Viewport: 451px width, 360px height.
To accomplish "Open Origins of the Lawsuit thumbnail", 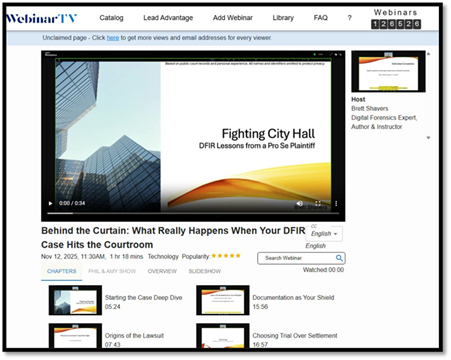I will tap(75, 336).
